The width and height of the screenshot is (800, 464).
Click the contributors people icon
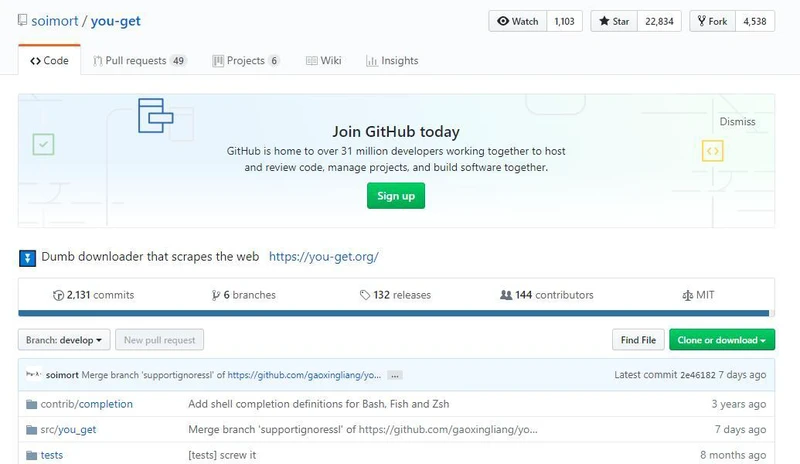pyautogui.click(x=506, y=295)
